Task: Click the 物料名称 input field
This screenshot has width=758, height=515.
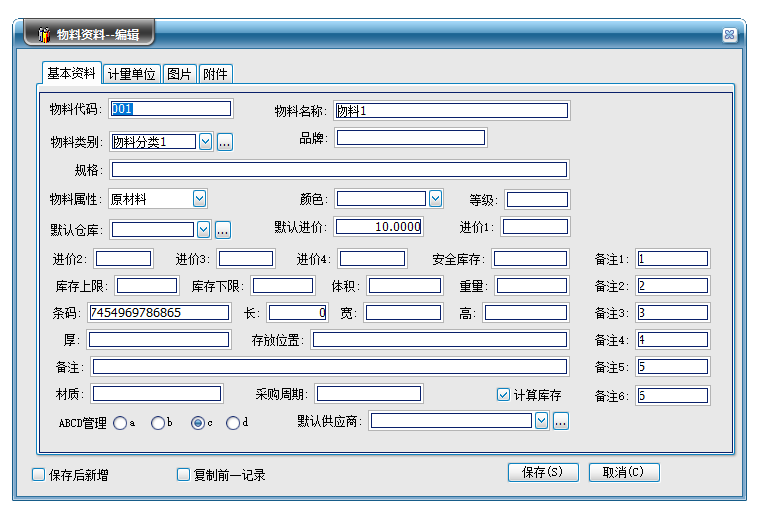Action: pos(452,110)
